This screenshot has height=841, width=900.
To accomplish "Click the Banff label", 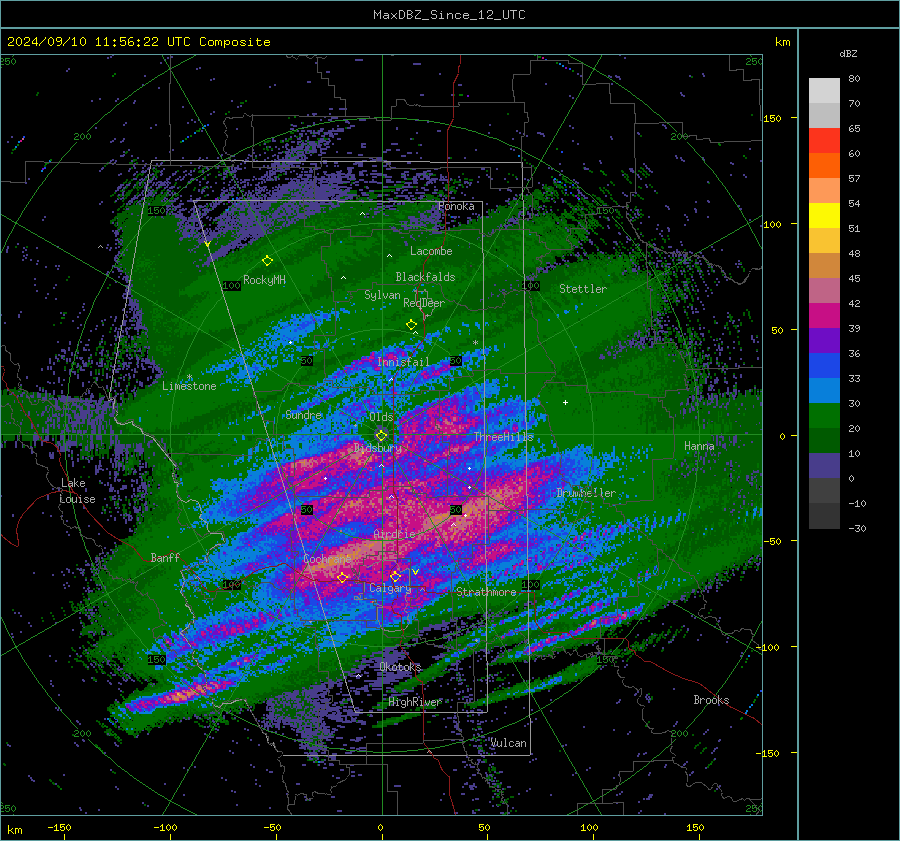I will point(165,557).
